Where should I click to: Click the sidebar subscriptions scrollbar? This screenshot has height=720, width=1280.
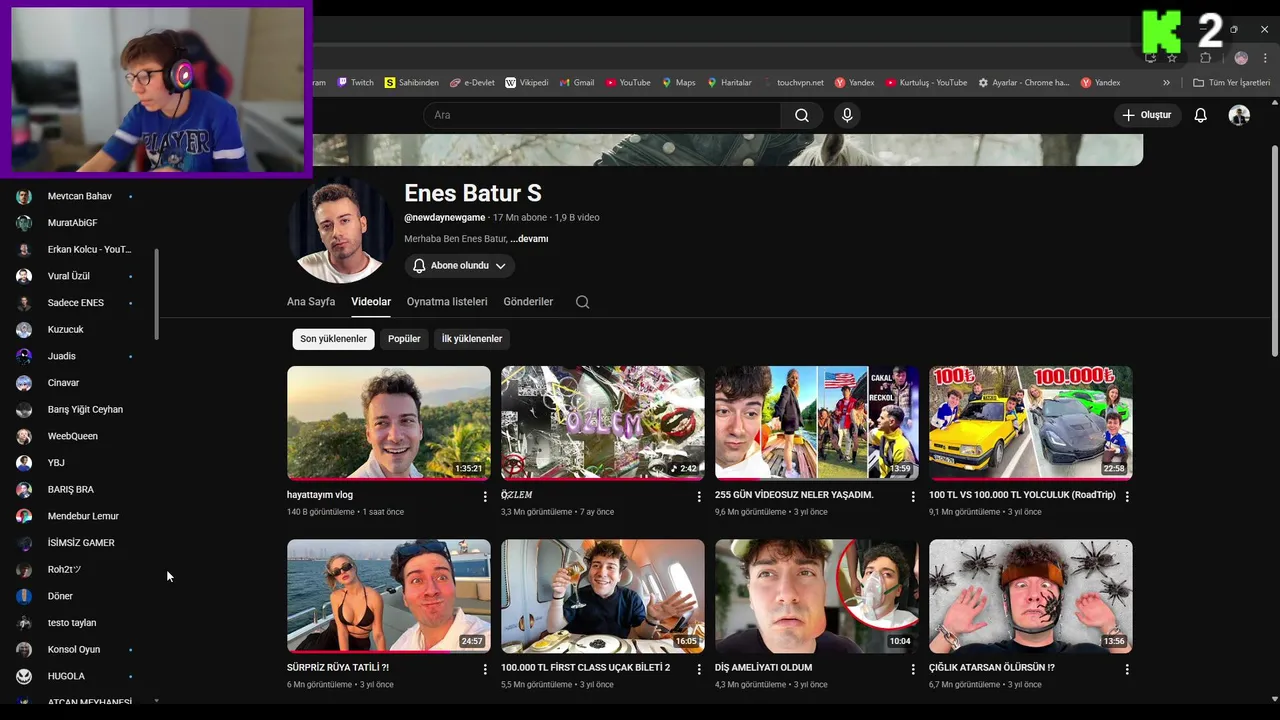click(156, 293)
